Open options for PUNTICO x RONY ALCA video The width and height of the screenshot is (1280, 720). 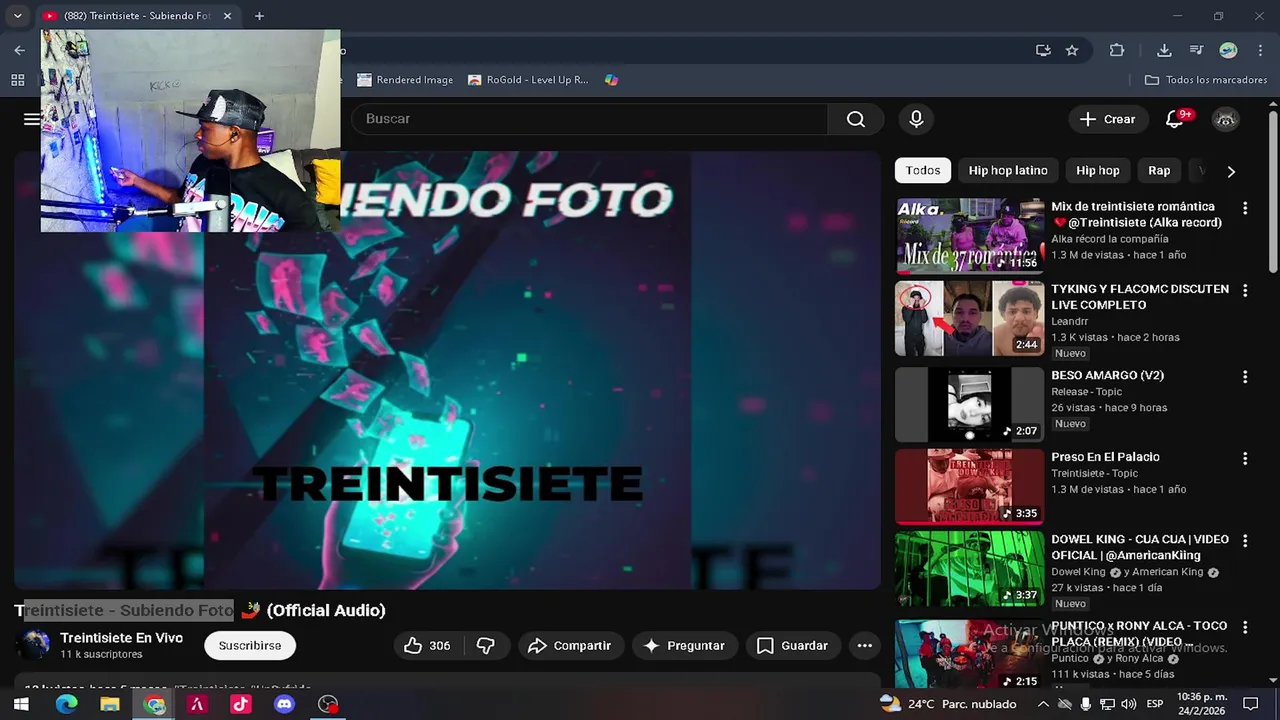point(1245,627)
